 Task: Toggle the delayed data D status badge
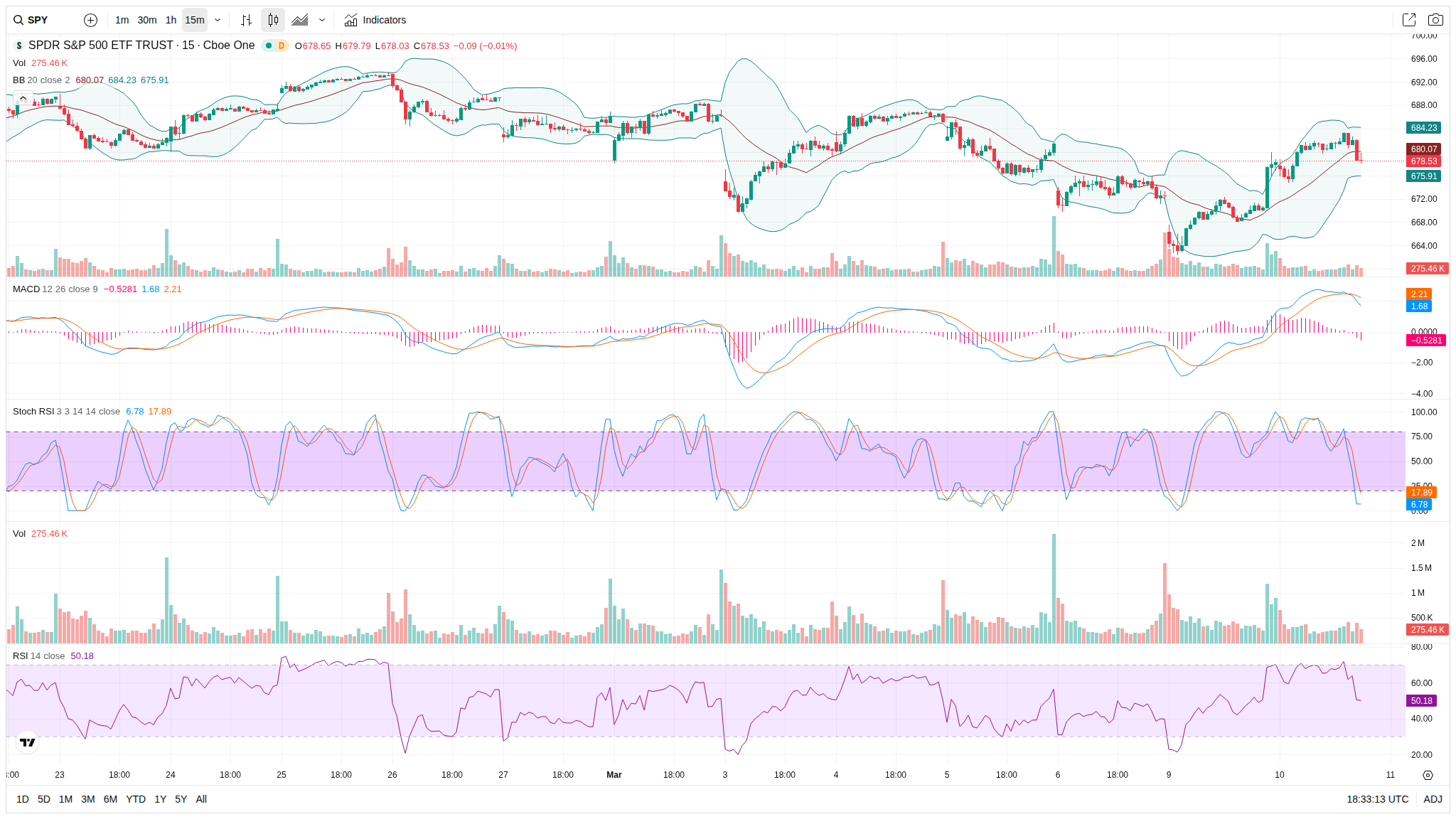pyautogui.click(x=282, y=45)
